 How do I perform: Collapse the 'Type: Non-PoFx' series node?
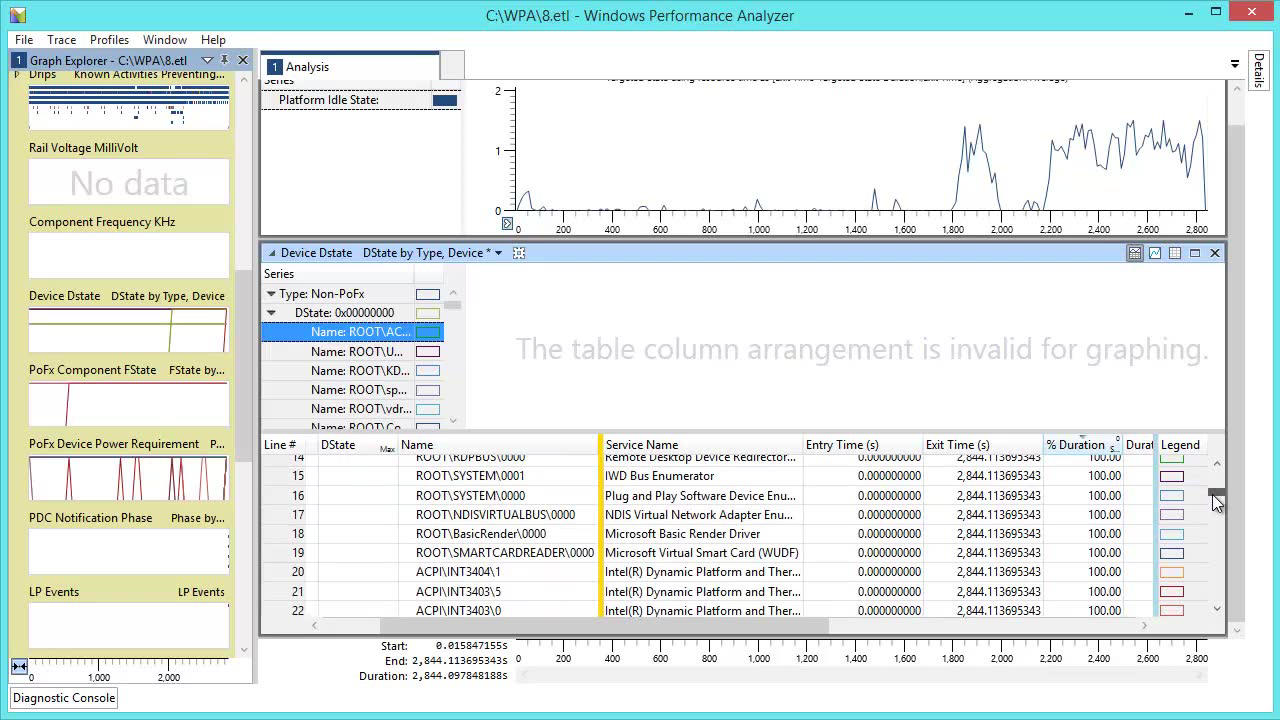(x=271, y=294)
